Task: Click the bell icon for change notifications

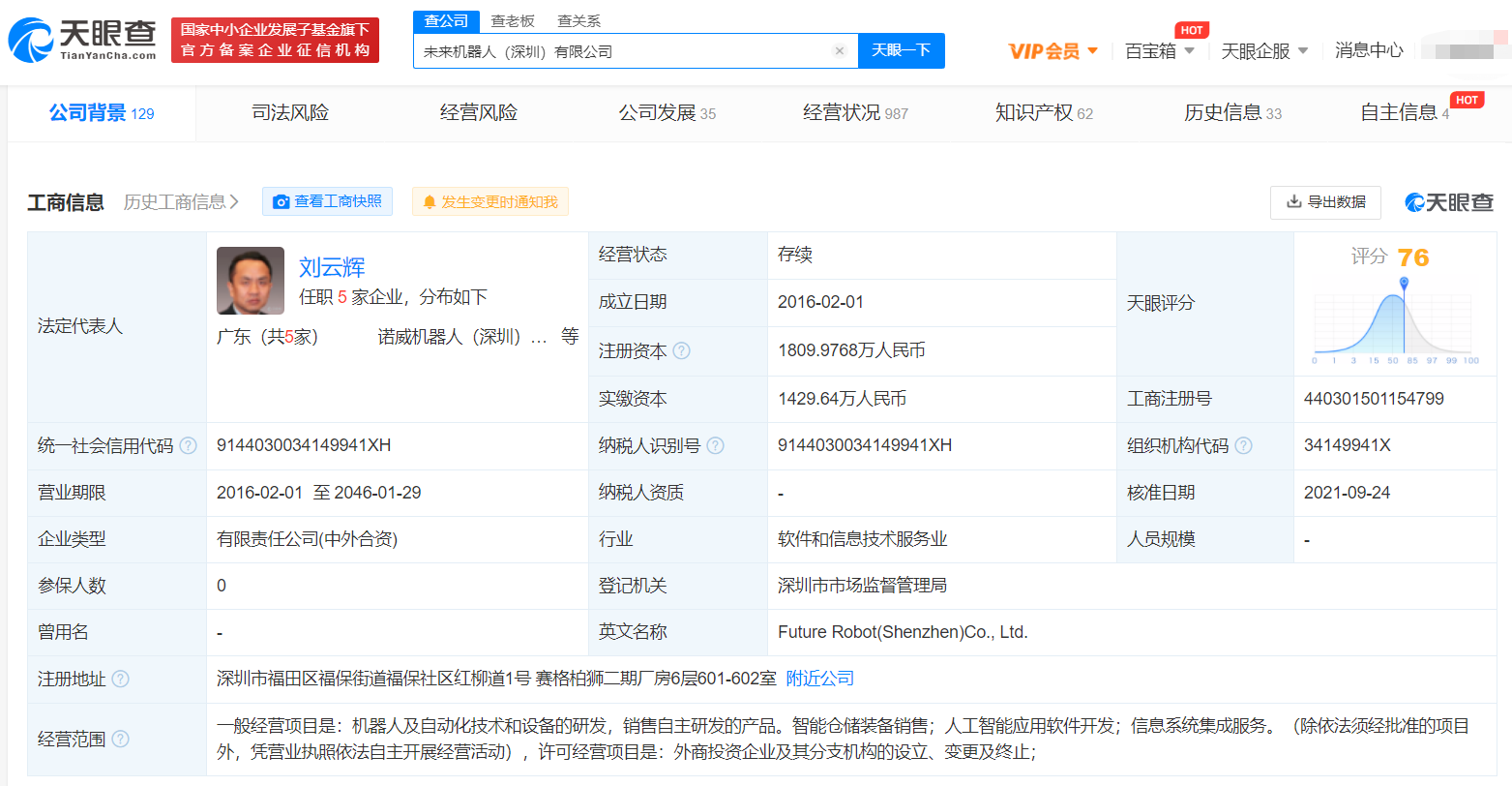Action: tap(430, 202)
